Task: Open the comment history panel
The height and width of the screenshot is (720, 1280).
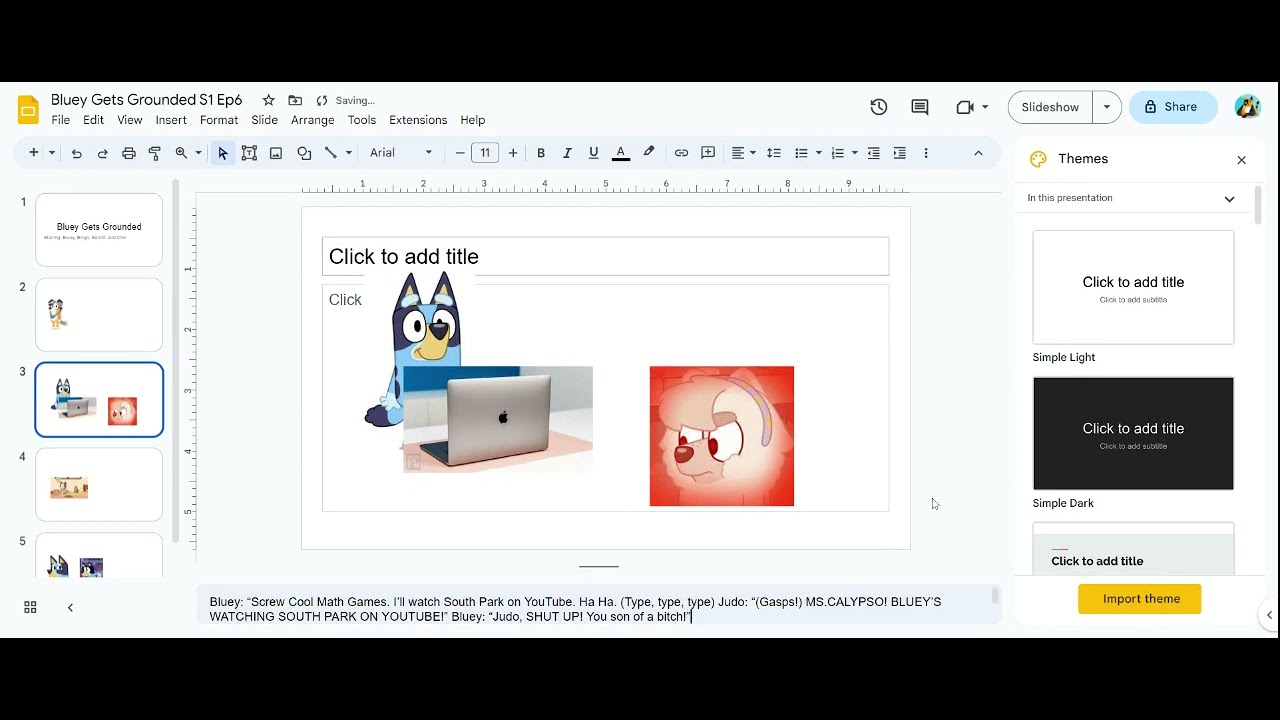Action: [x=920, y=107]
